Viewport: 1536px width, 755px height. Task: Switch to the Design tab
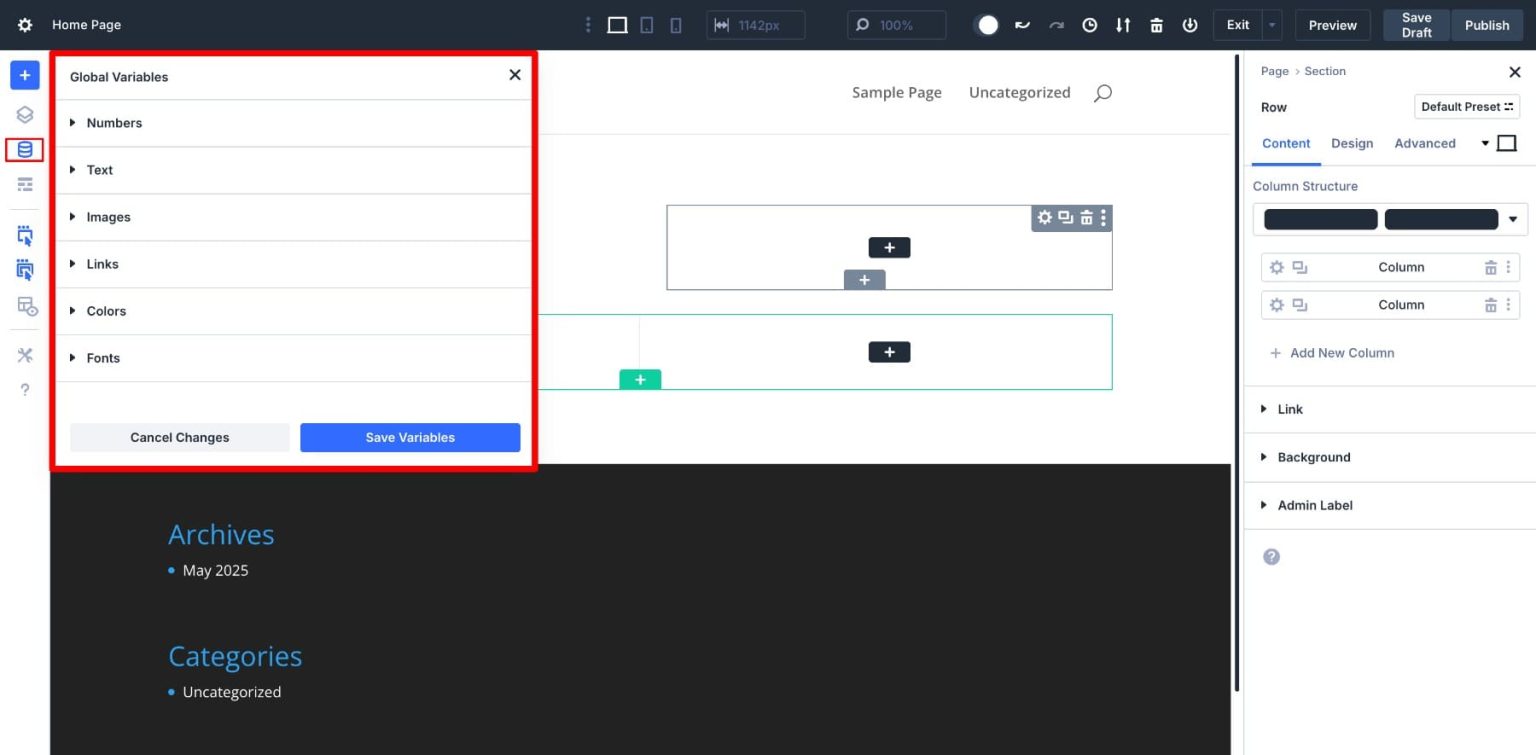pos(1352,143)
